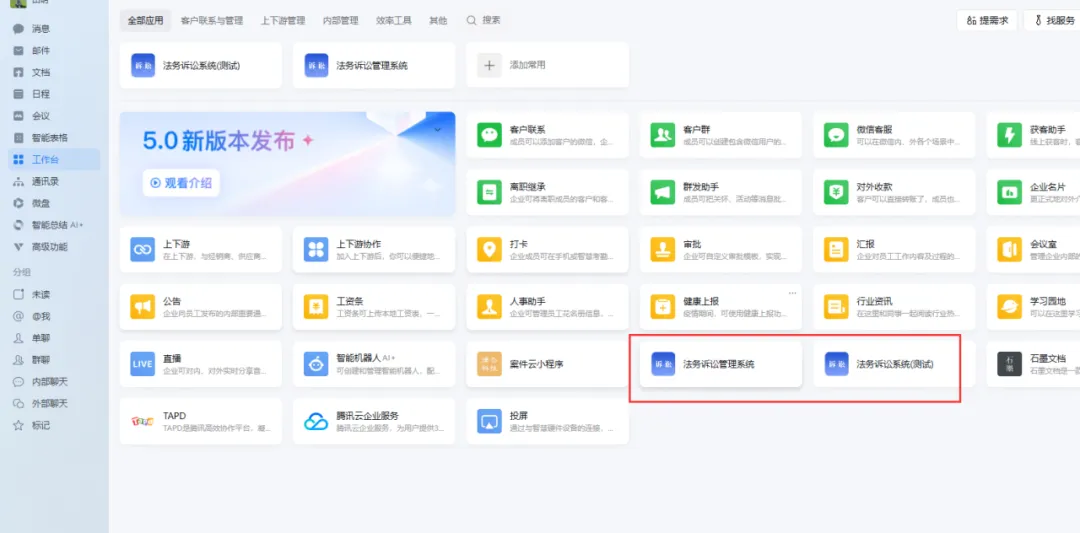Open the 公告 announcement icon

pos(143,306)
